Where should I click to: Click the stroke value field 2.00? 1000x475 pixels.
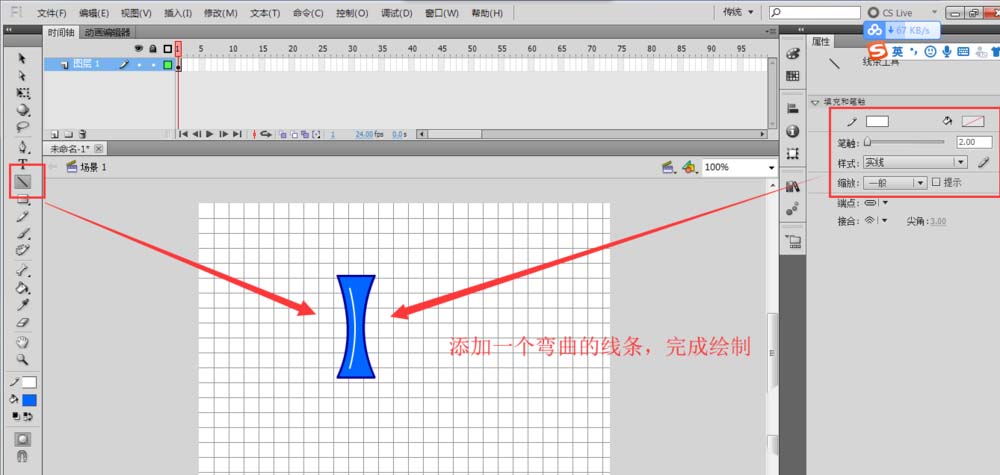(x=974, y=142)
